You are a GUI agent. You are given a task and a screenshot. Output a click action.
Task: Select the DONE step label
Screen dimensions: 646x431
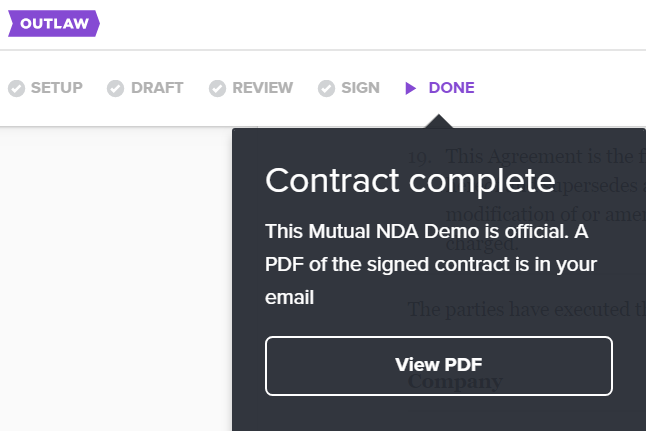[x=452, y=88]
